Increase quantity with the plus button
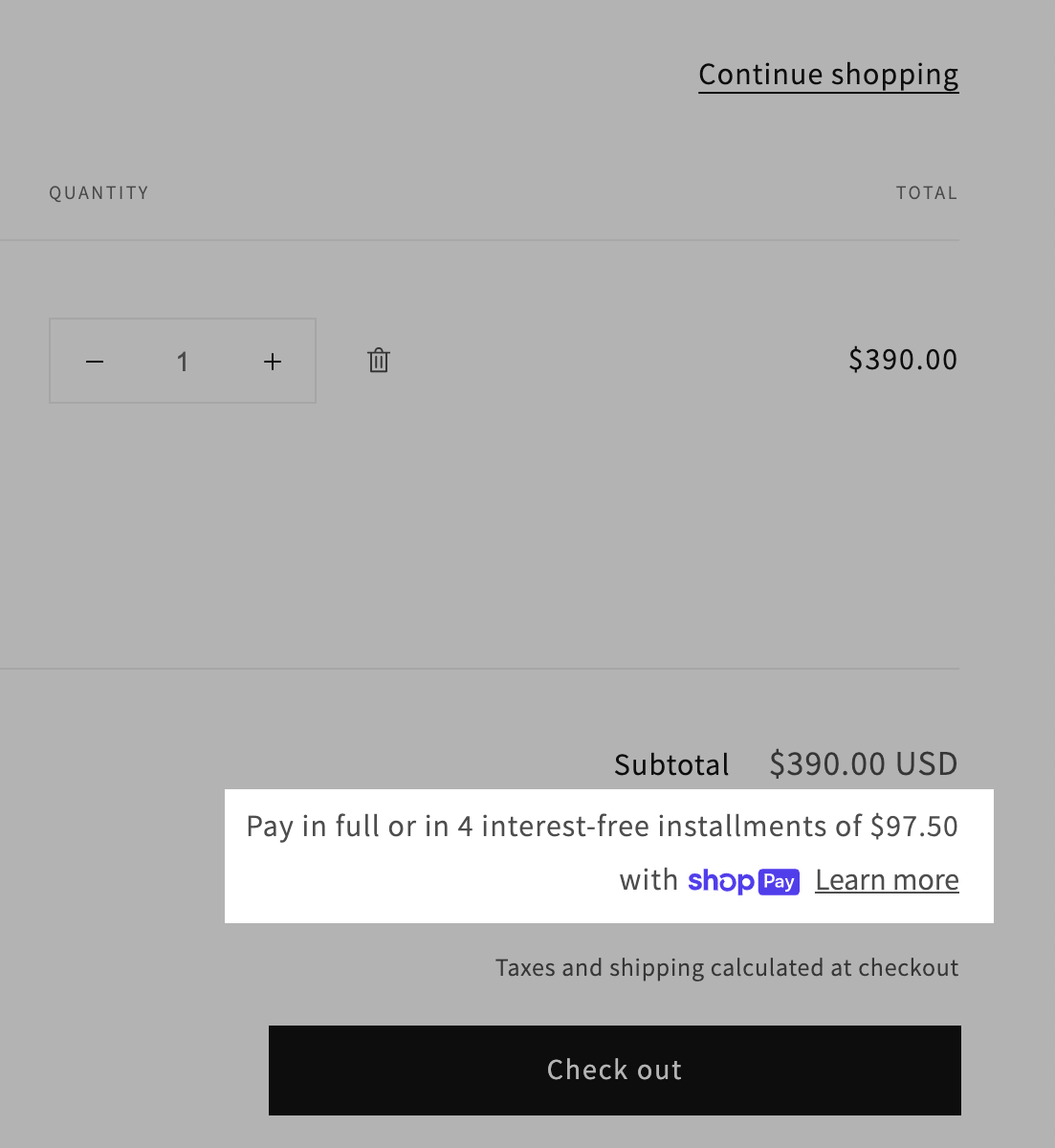This screenshot has width=1055, height=1148. [273, 362]
